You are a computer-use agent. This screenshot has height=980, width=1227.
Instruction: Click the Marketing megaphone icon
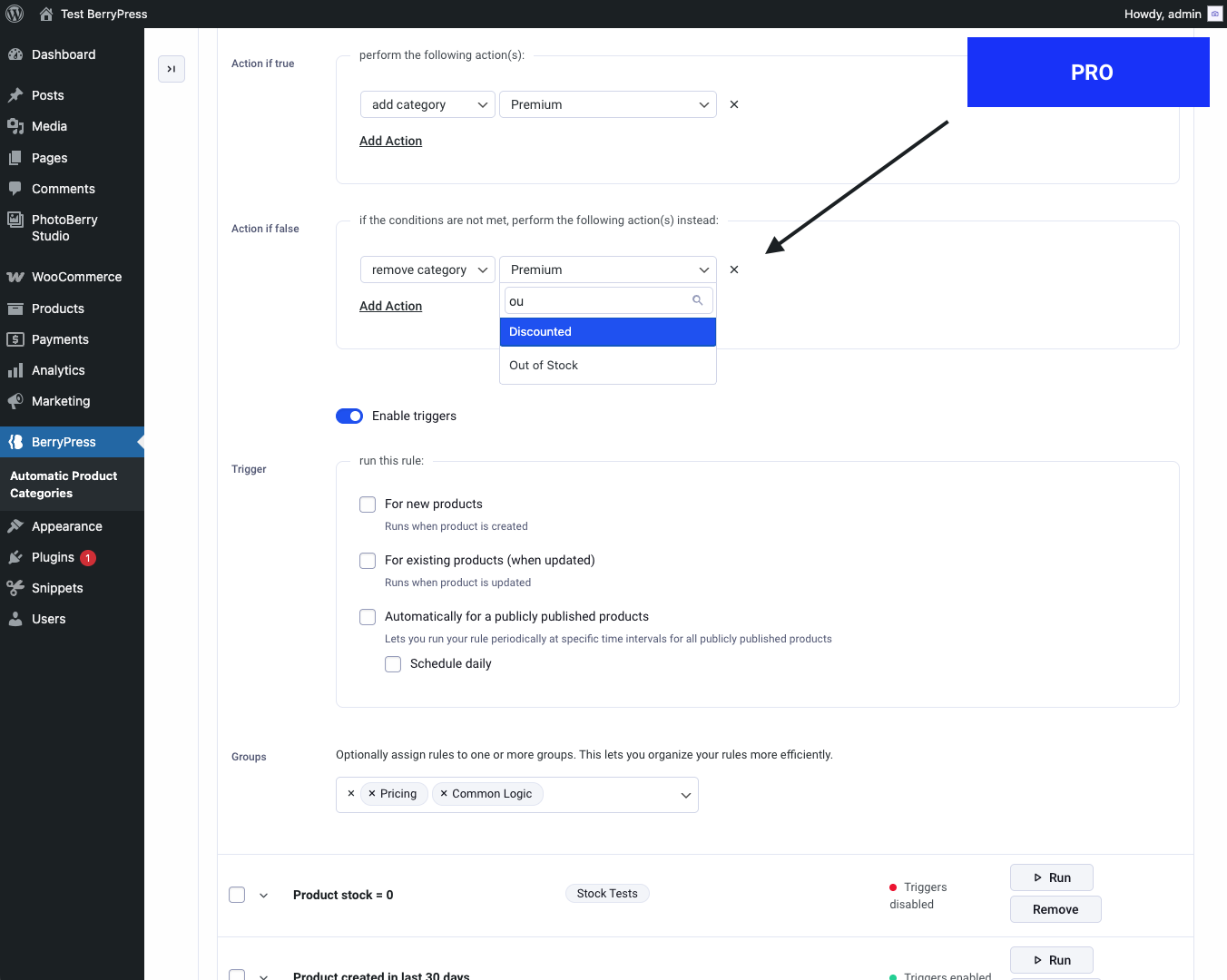(x=15, y=401)
